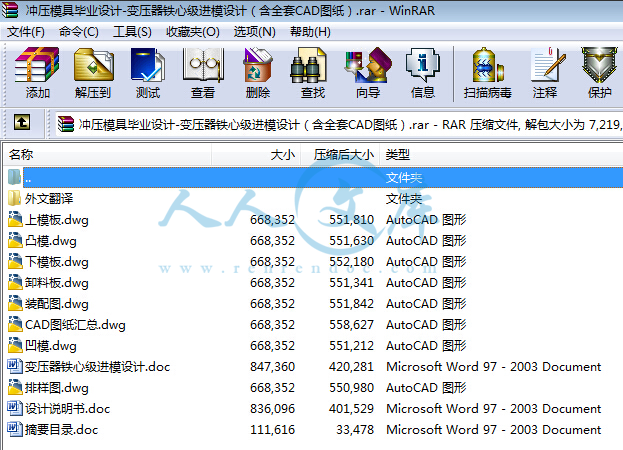Launch the Wizard (向导) icon
The height and width of the screenshot is (450, 623).
(x=368, y=65)
